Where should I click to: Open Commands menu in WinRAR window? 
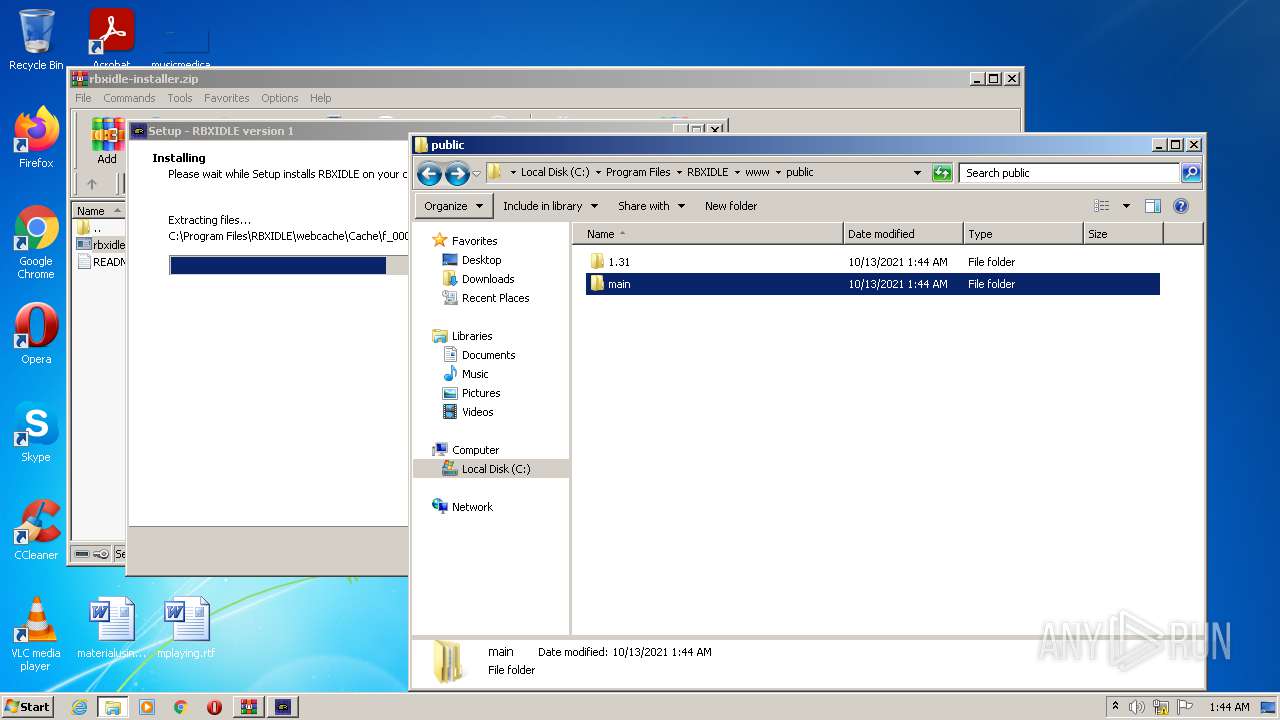coord(129,98)
